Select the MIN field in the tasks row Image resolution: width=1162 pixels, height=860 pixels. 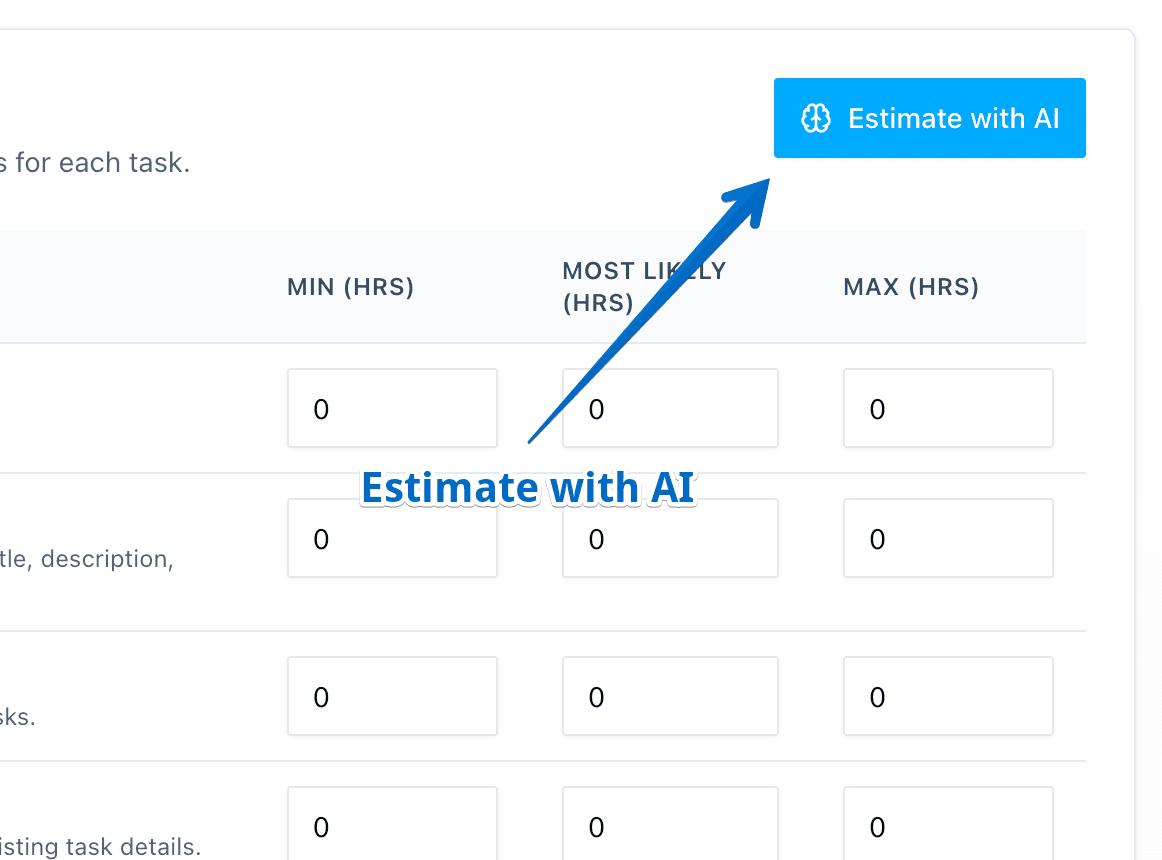pyautogui.click(x=392, y=696)
